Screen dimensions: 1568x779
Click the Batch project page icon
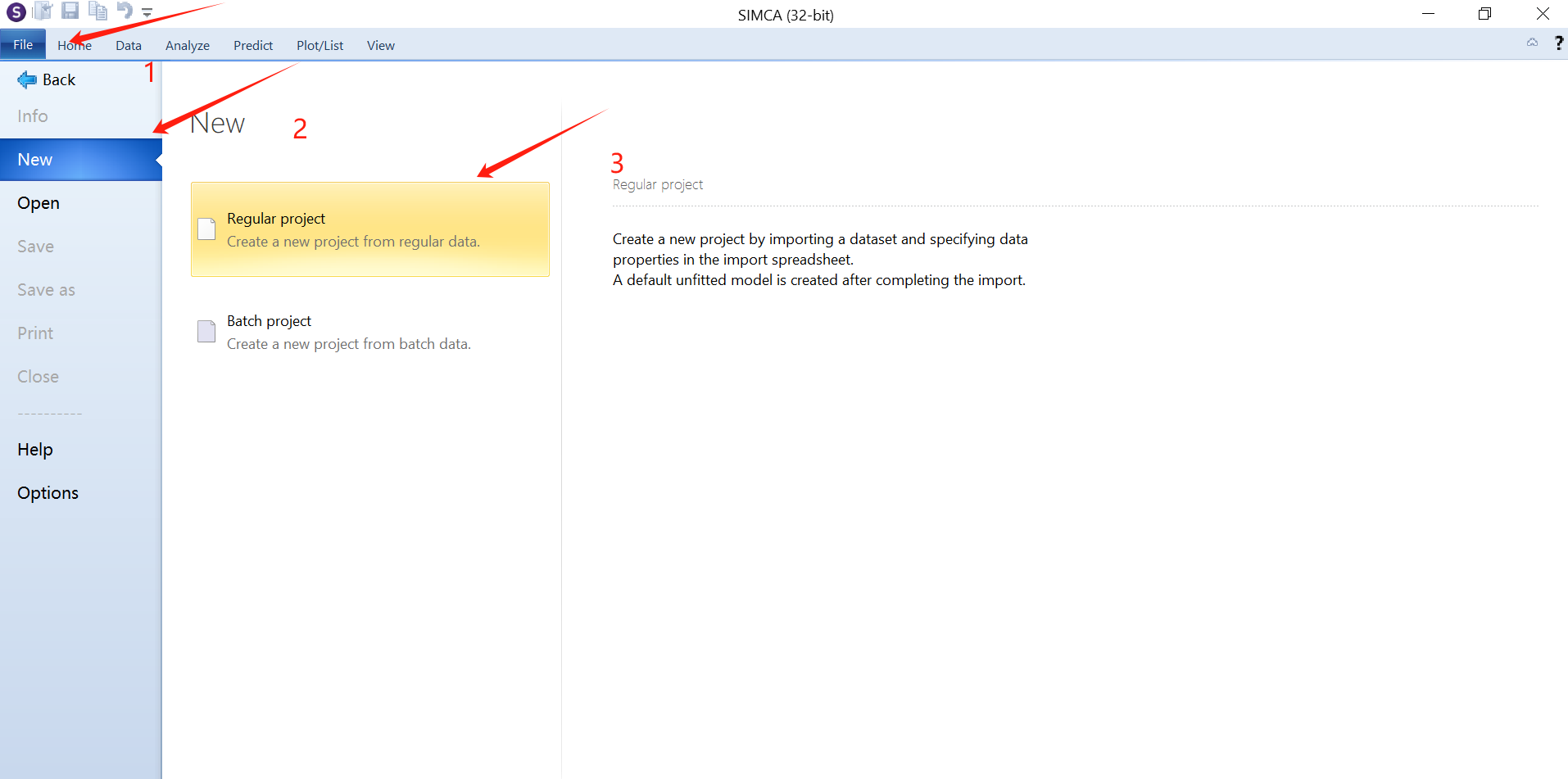tap(206, 332)
